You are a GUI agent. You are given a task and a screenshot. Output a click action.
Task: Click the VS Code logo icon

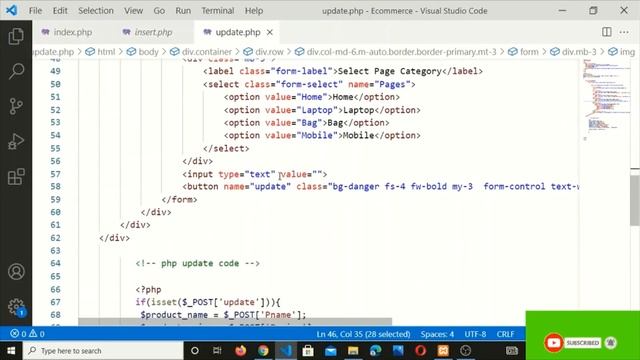12,10
